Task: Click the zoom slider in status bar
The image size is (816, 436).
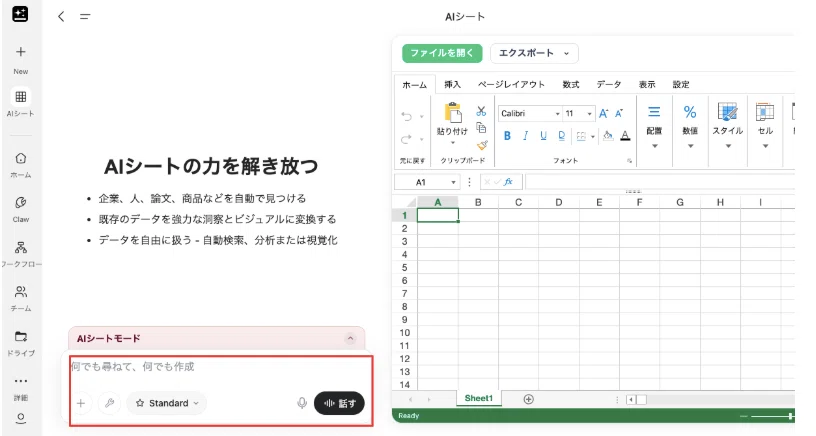Action: (772, 416)
